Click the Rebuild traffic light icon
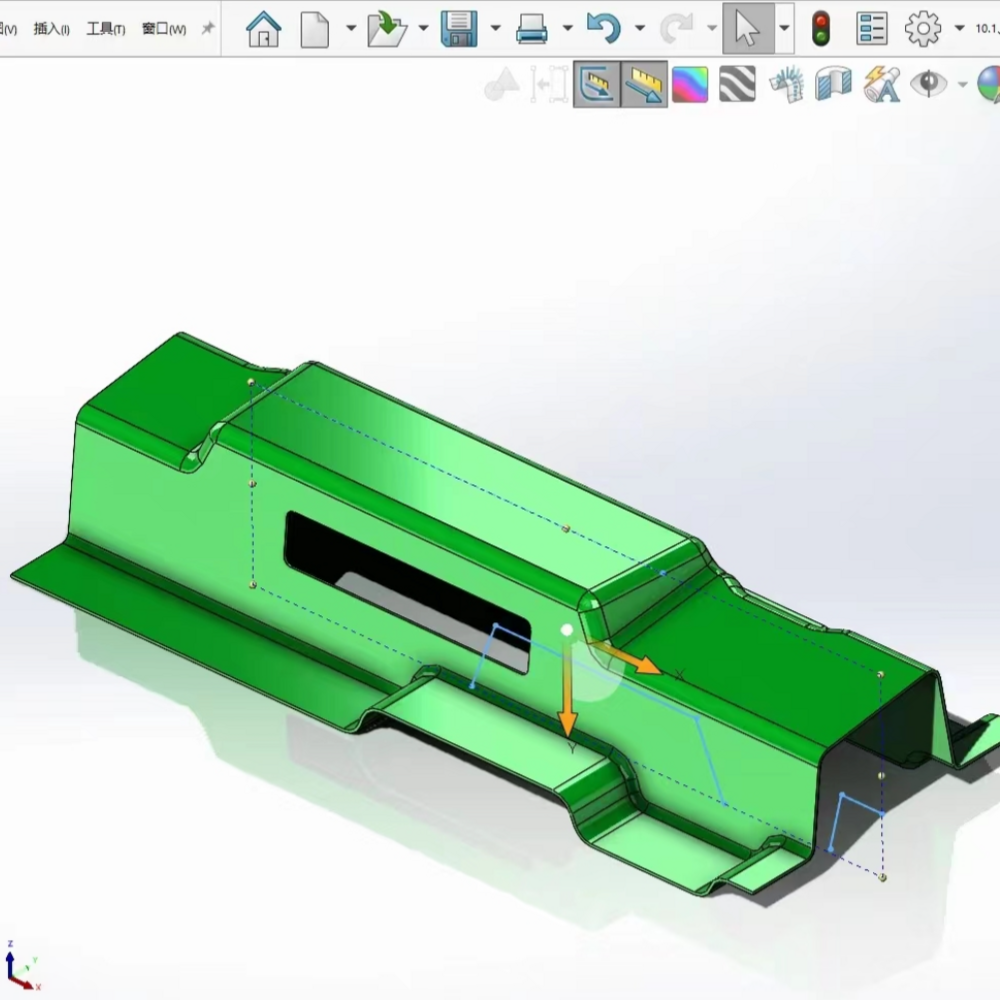This screenshot has width=1000, height=1000. click(821, 29)
